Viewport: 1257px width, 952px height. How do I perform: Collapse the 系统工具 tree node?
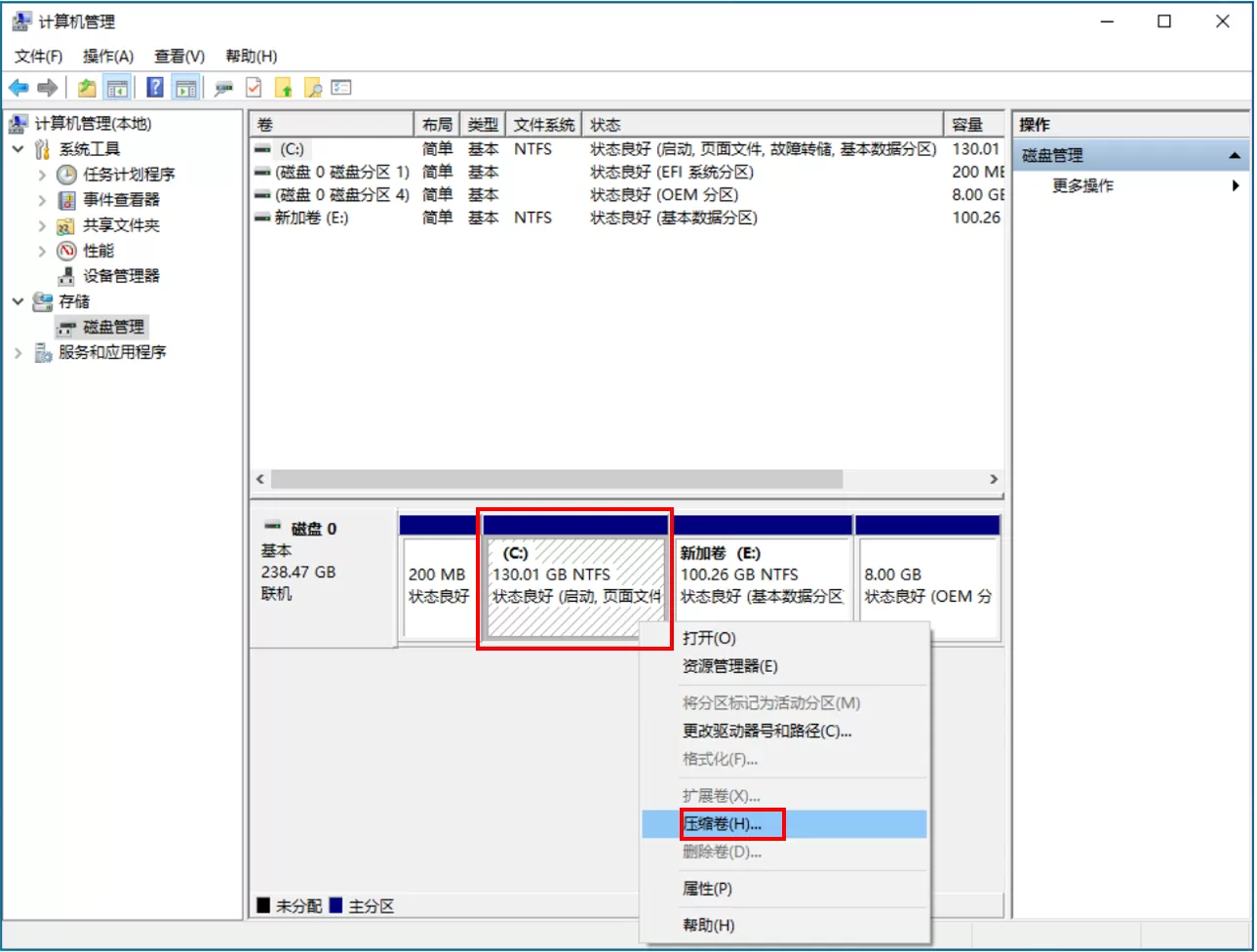pyautogui.click(x=17, y=149)
